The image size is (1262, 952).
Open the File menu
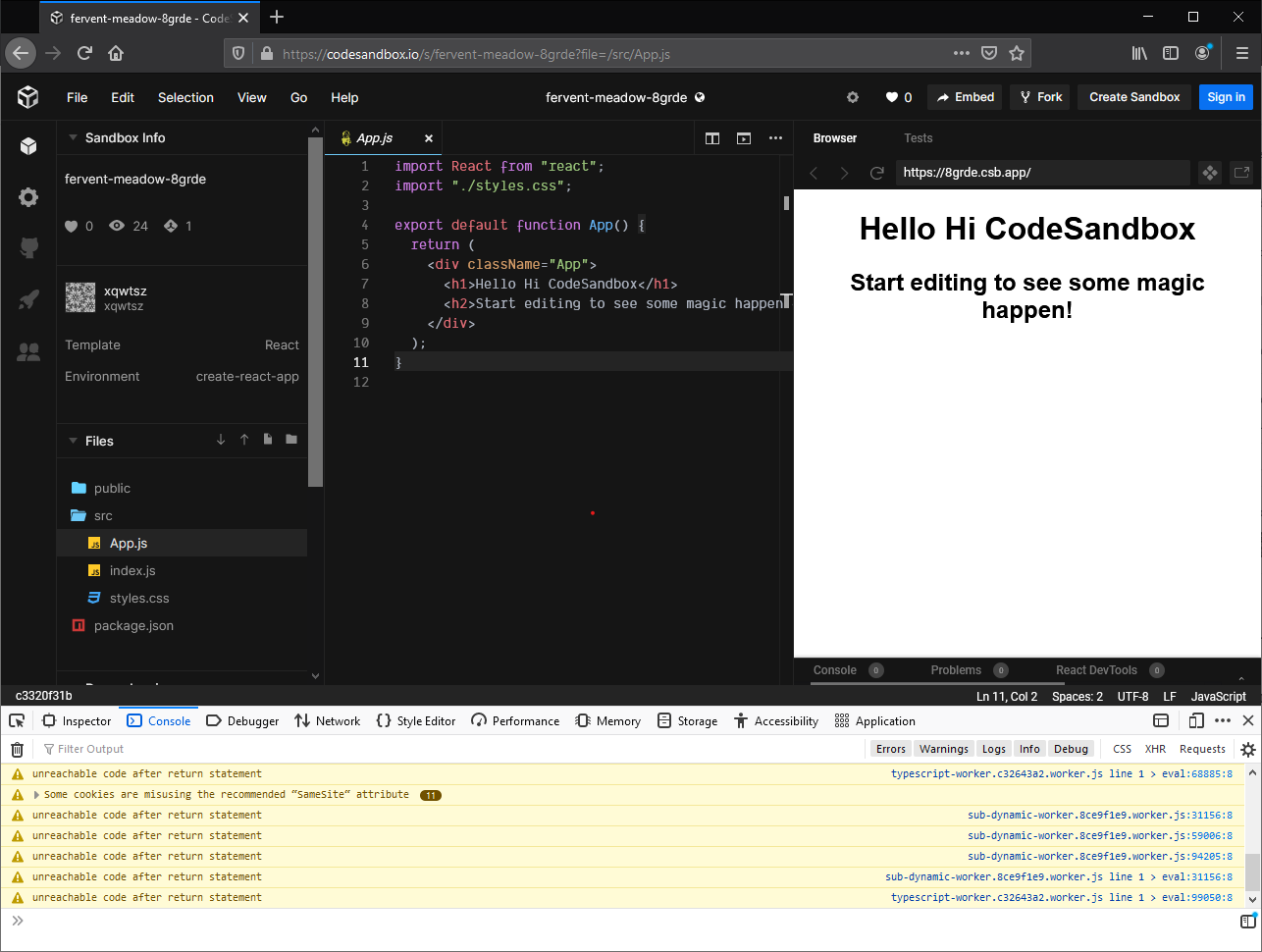point(78,97)
